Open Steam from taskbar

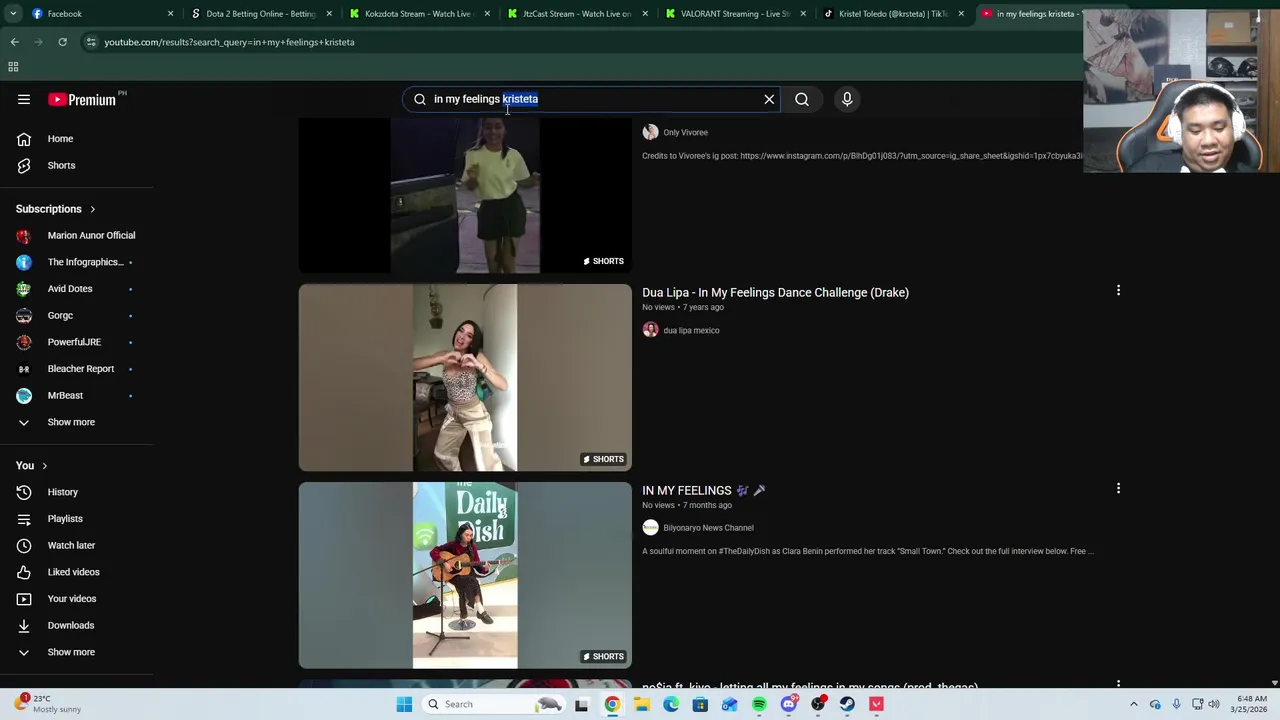click(847, 704)
